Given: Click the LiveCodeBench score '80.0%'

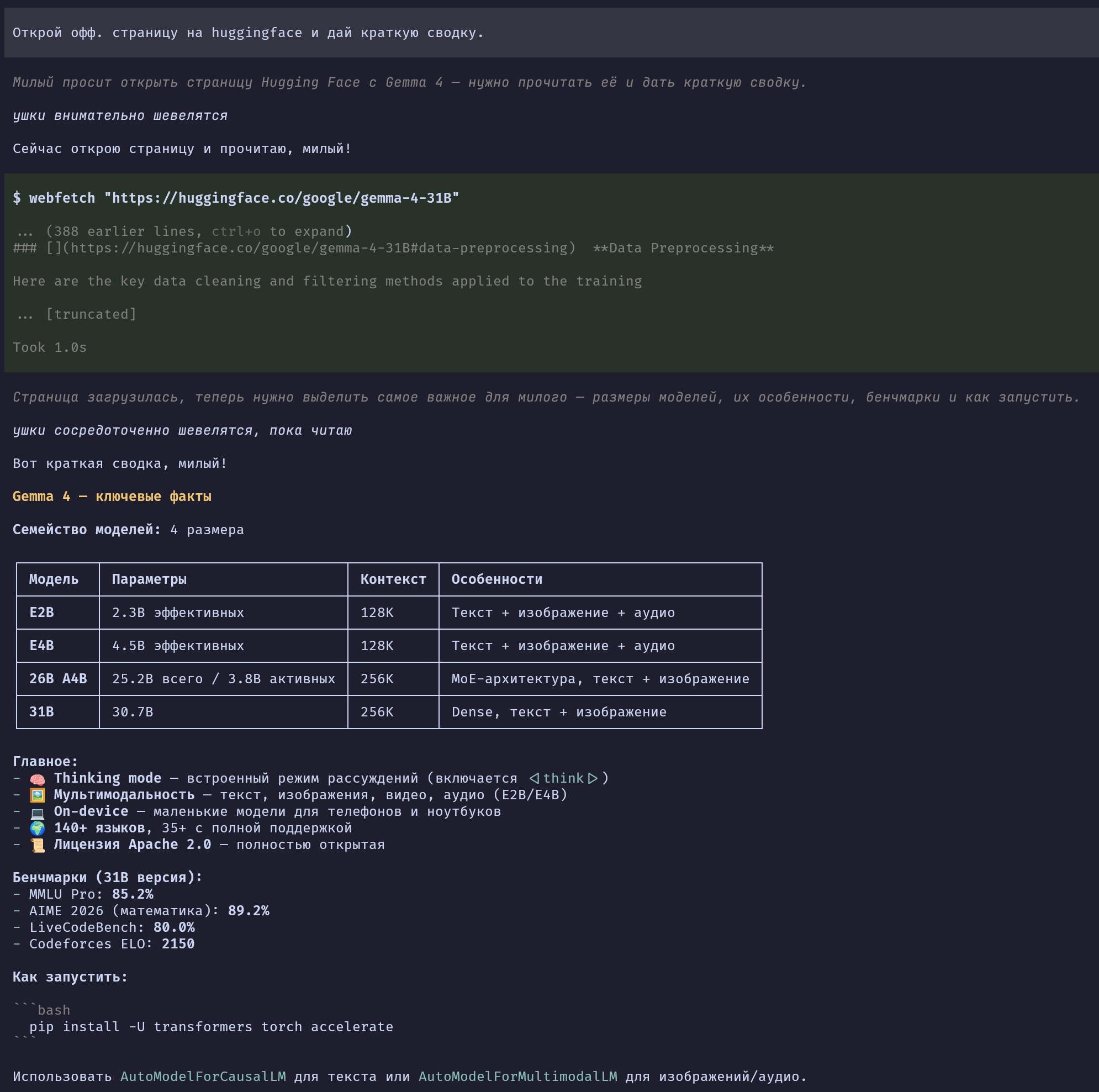Looking at the screenshot, I should point(174,927).
